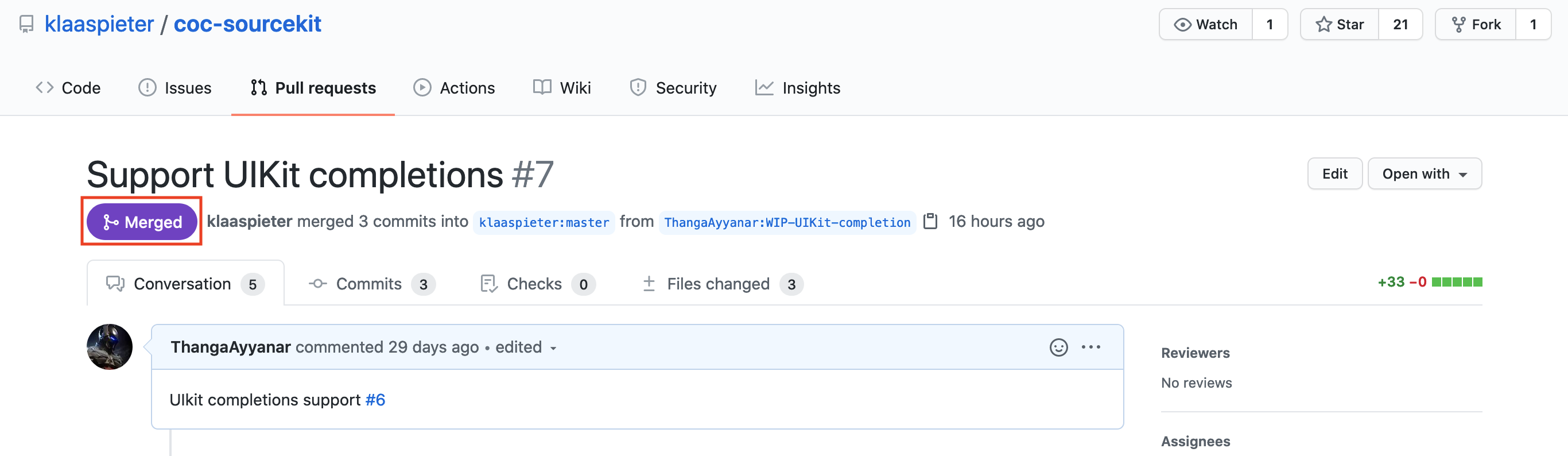Fork the repository
1568x456 pixels.
coord(1476,24)
